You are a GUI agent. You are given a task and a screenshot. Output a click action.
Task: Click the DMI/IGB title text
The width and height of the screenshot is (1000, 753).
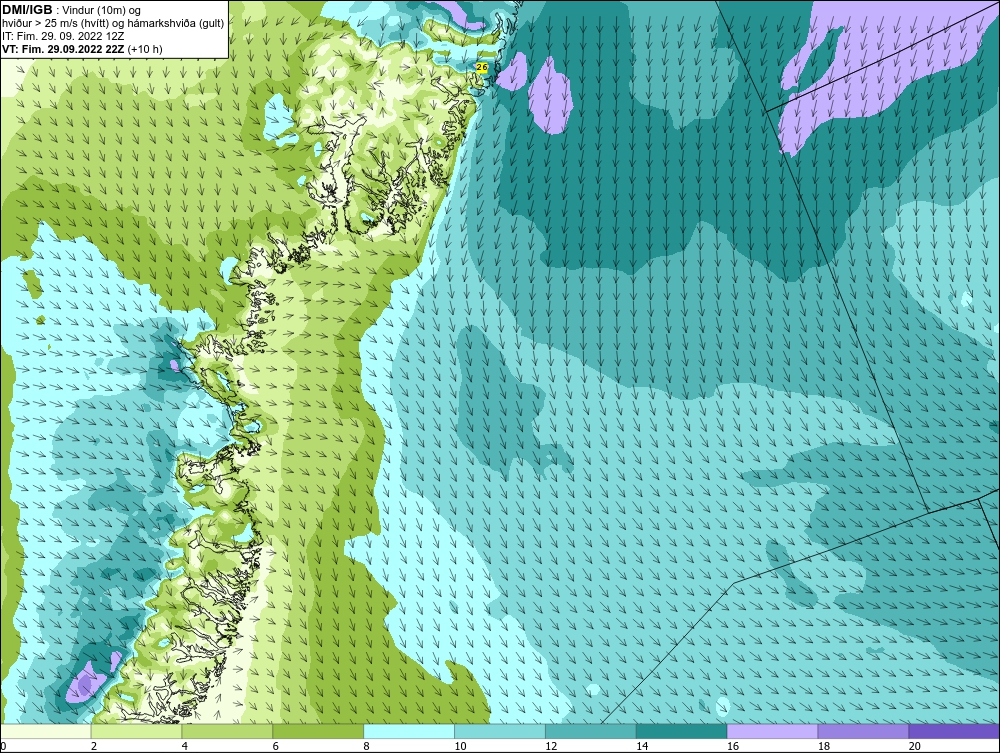(27, 10)
